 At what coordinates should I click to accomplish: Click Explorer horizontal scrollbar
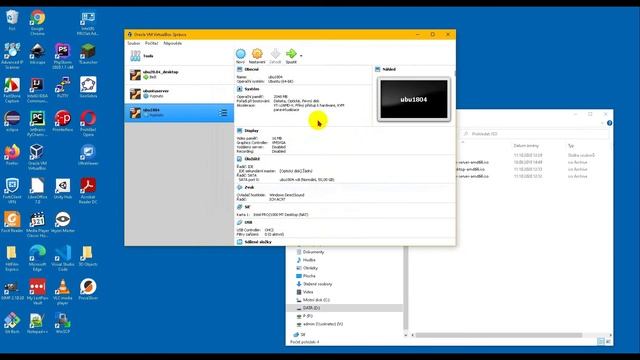tap(499, 335)
